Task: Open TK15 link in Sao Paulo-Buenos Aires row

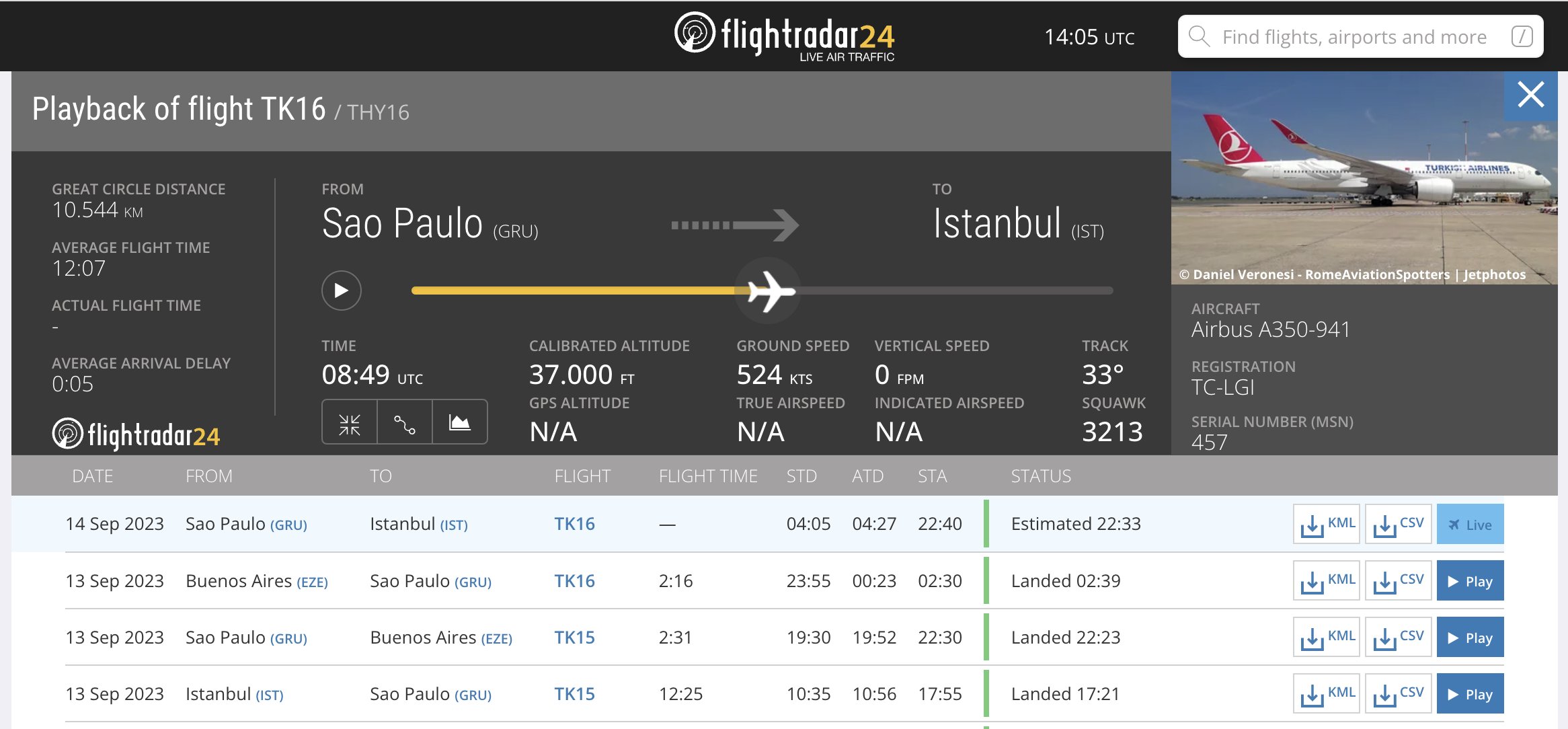Action: (574, 637)
